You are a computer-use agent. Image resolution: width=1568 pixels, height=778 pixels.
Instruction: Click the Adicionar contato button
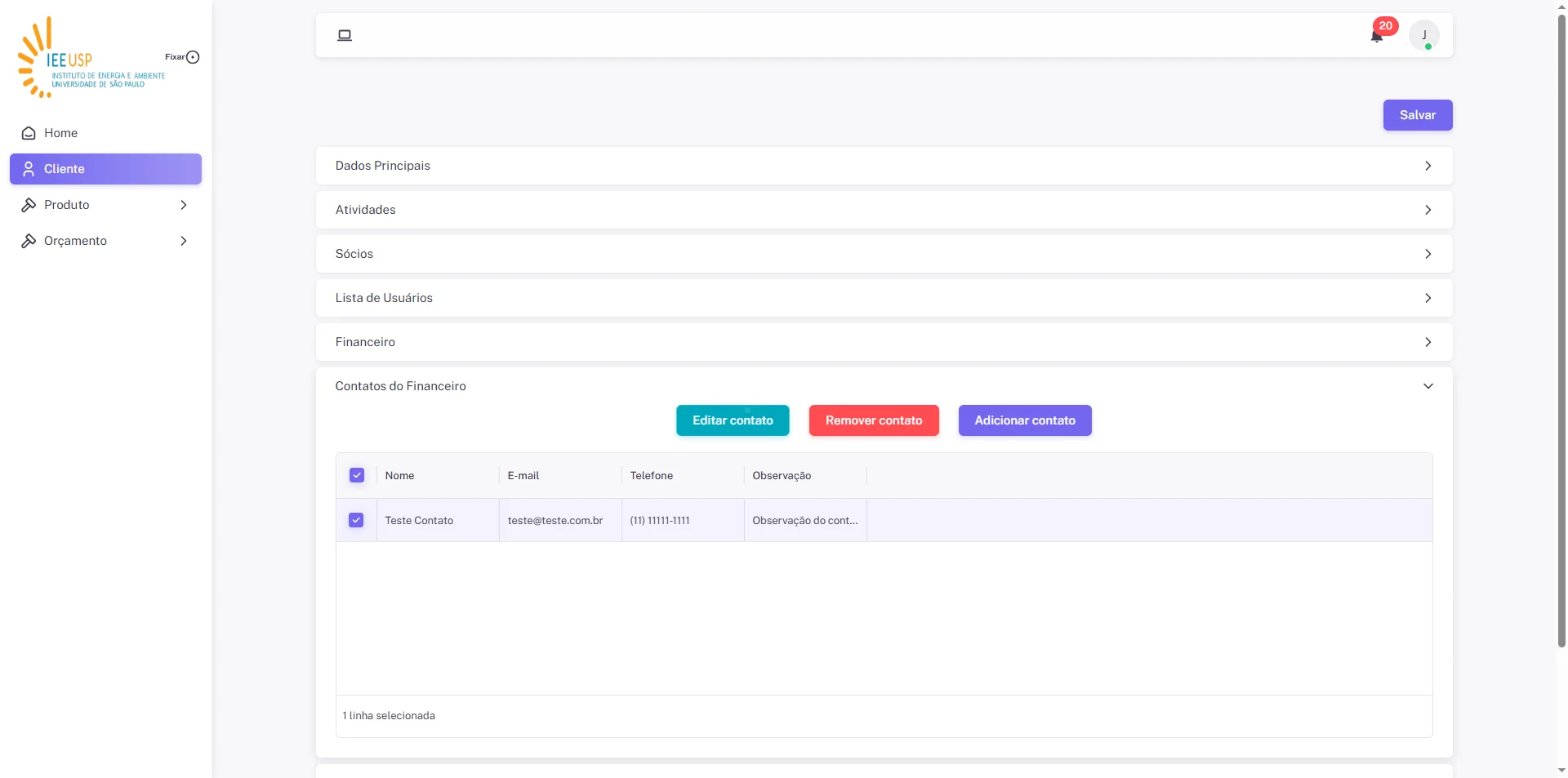click(x=1025, y=420)
